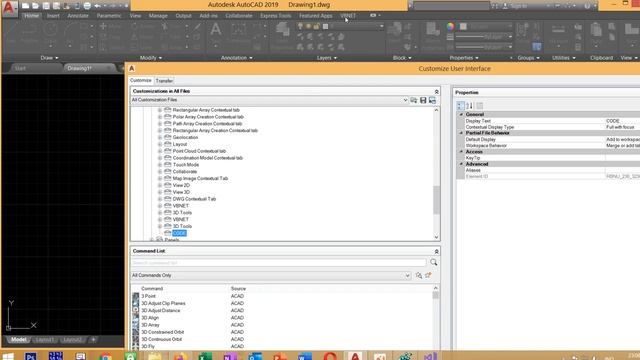This screenshot has height=360, width=640.
Task: Select the Map Image Contextual Tab item
Action: [x=200, y=179]
